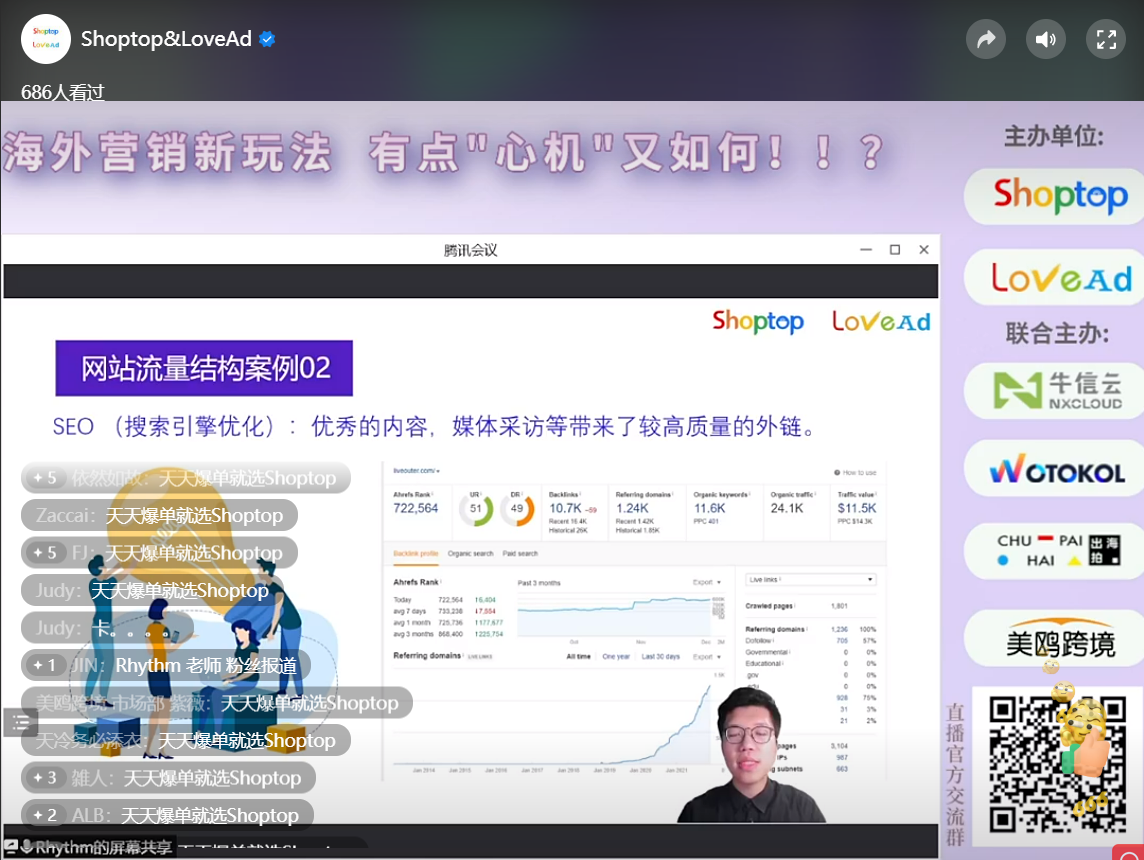This screenshot has width=1144, height=860.
Task: Click the How to use link
Action: 855,473
